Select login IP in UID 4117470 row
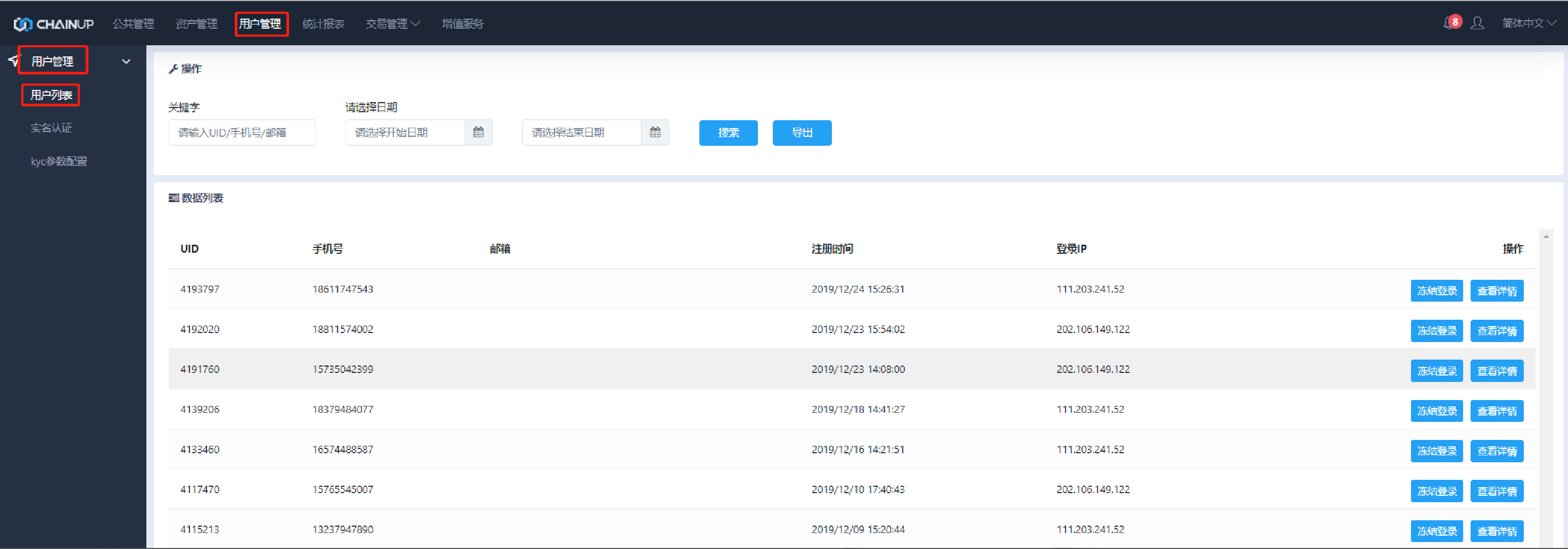This screenshot has width=1568, height=549. click(1093, 489)
